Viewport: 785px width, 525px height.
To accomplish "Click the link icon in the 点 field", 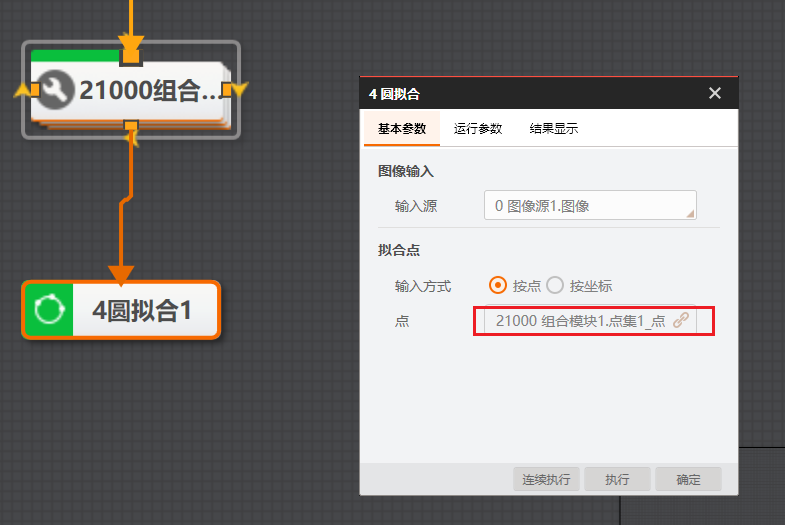I will 681,320.
